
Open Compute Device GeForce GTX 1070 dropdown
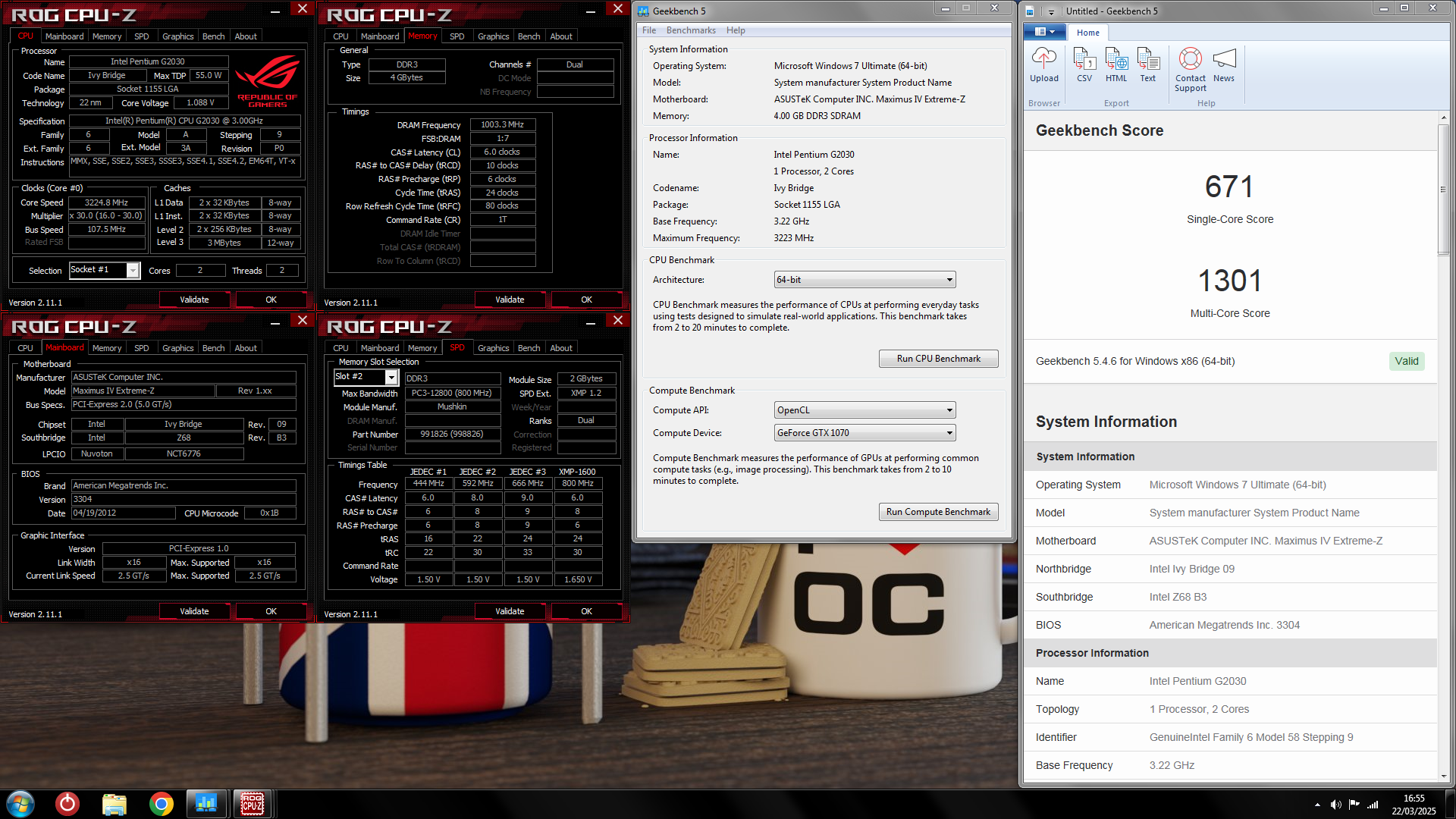864,433
